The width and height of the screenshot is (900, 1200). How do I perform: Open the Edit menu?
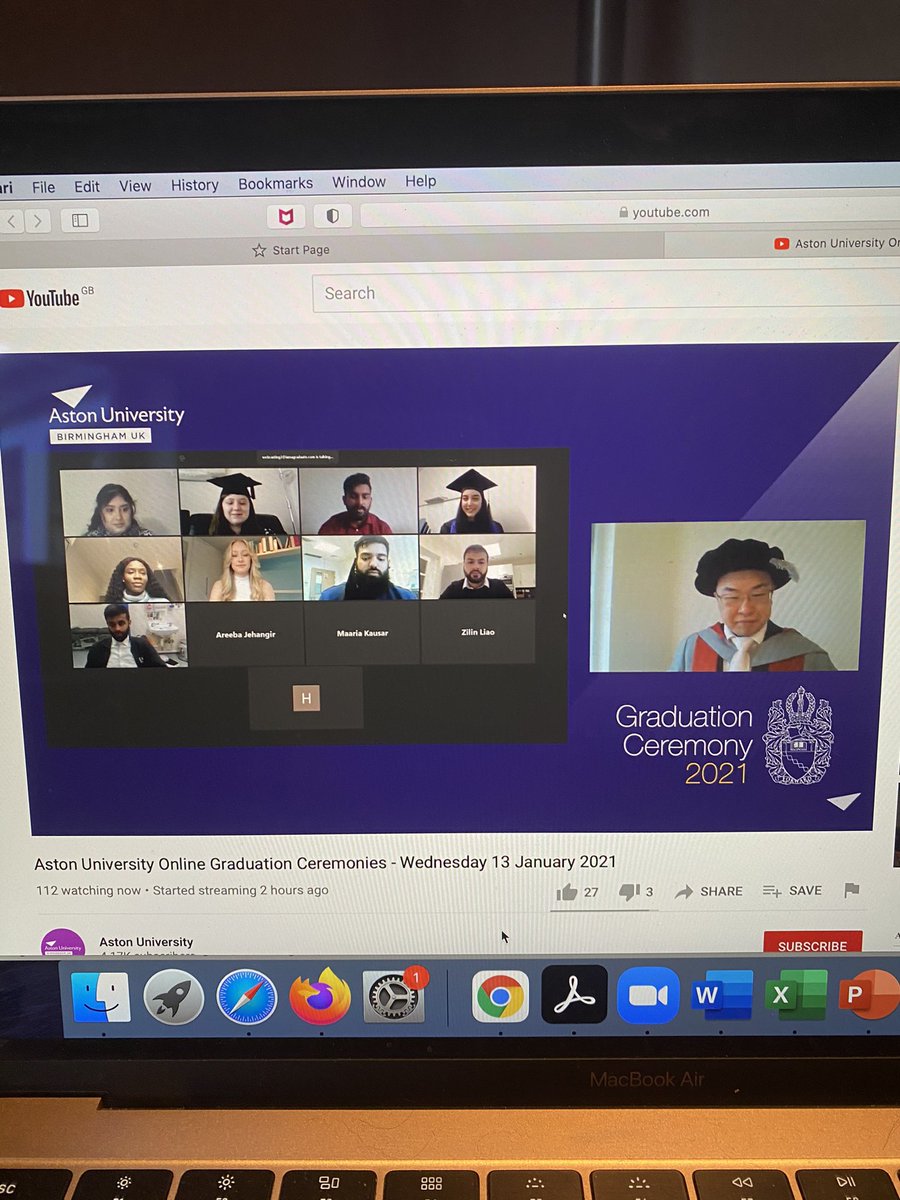(87, 186)
